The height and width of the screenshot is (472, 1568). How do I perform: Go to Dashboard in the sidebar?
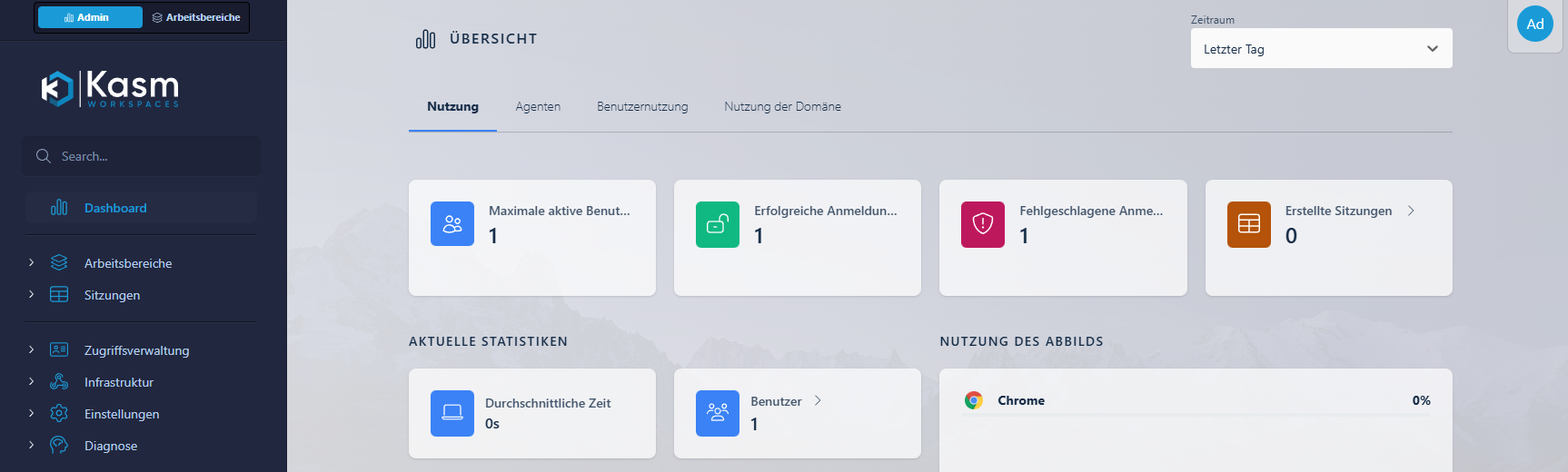coord(115,208)
